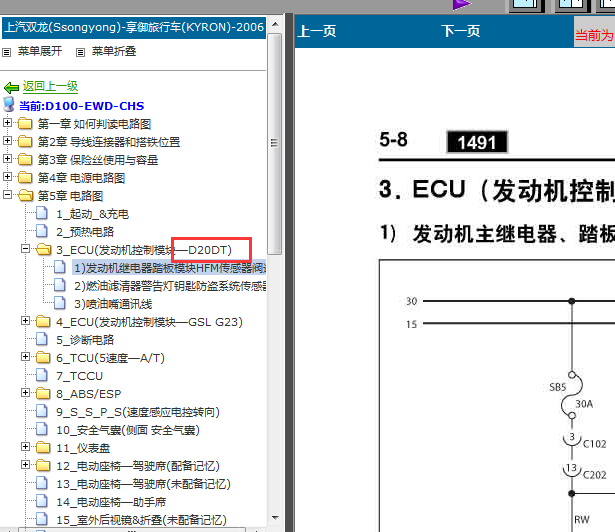This screenshot has width=615, height=532.
Task: Go to next page with 下一页
Action: tap(460, 31)
